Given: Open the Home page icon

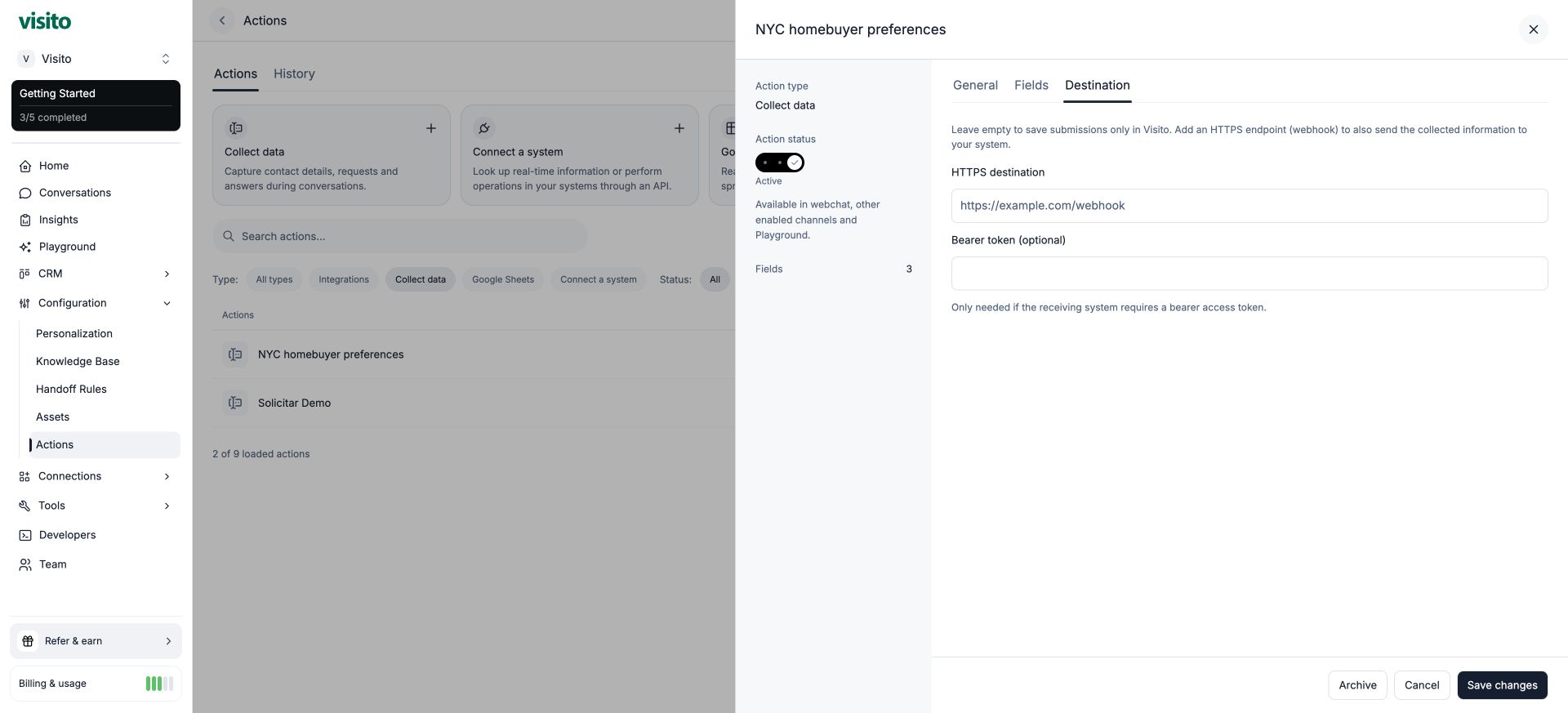Looking at the screenshot, I should pos(25,166).
